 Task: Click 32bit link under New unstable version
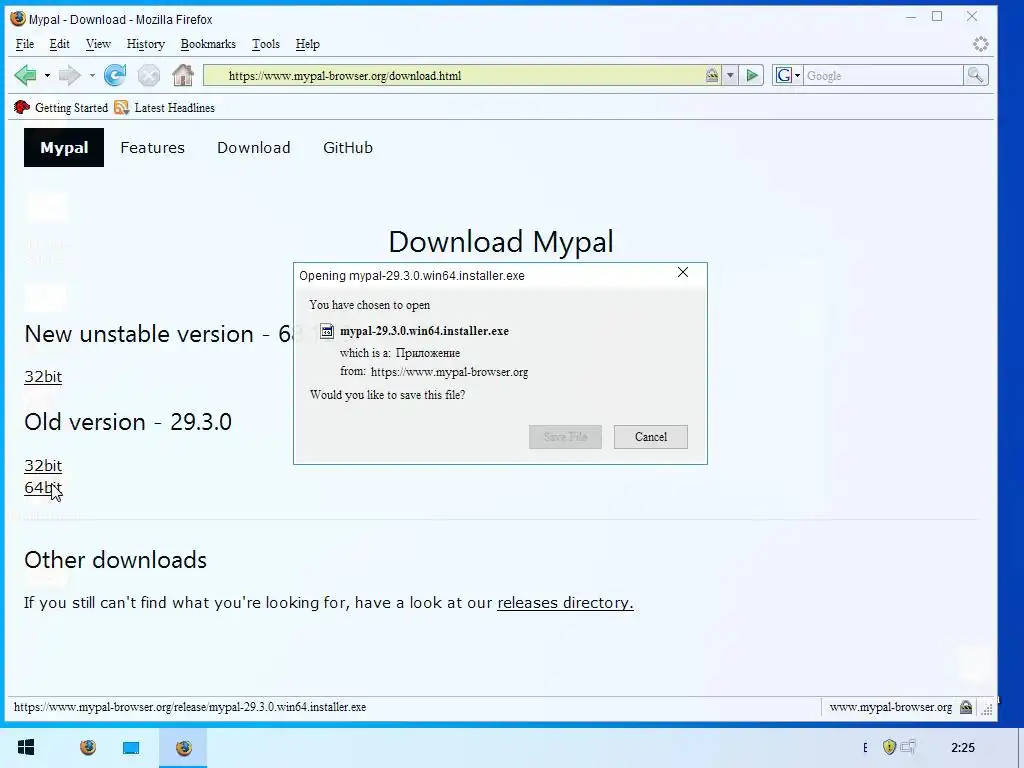(x=43, y=377)
